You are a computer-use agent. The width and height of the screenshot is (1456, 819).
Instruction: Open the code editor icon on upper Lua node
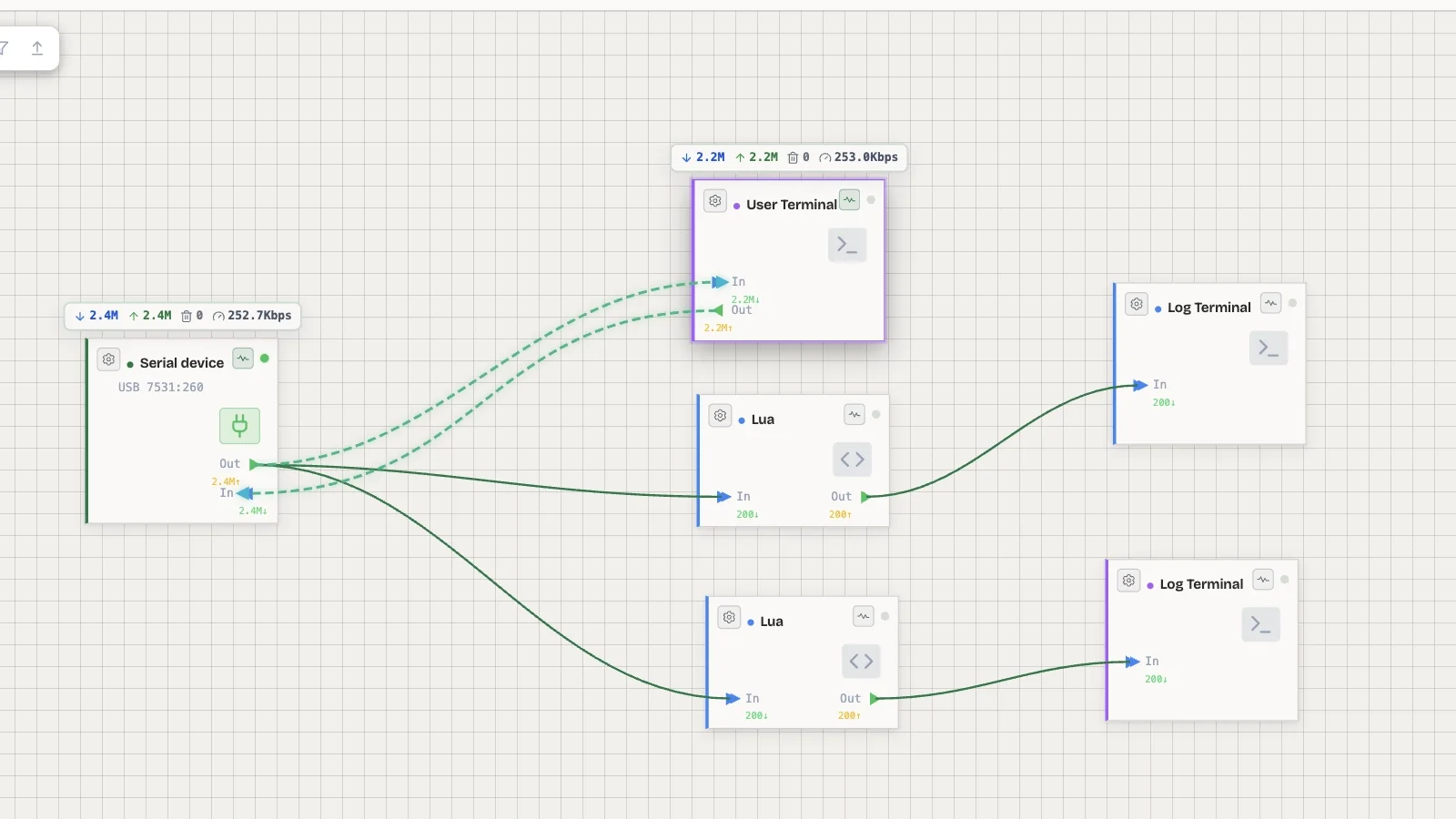pos(852,459)
